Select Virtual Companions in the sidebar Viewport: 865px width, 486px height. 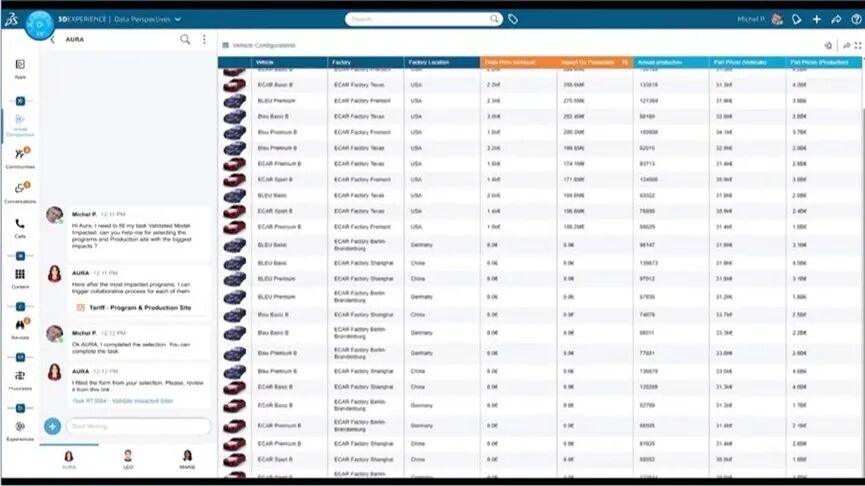click(x=20, y=125)
